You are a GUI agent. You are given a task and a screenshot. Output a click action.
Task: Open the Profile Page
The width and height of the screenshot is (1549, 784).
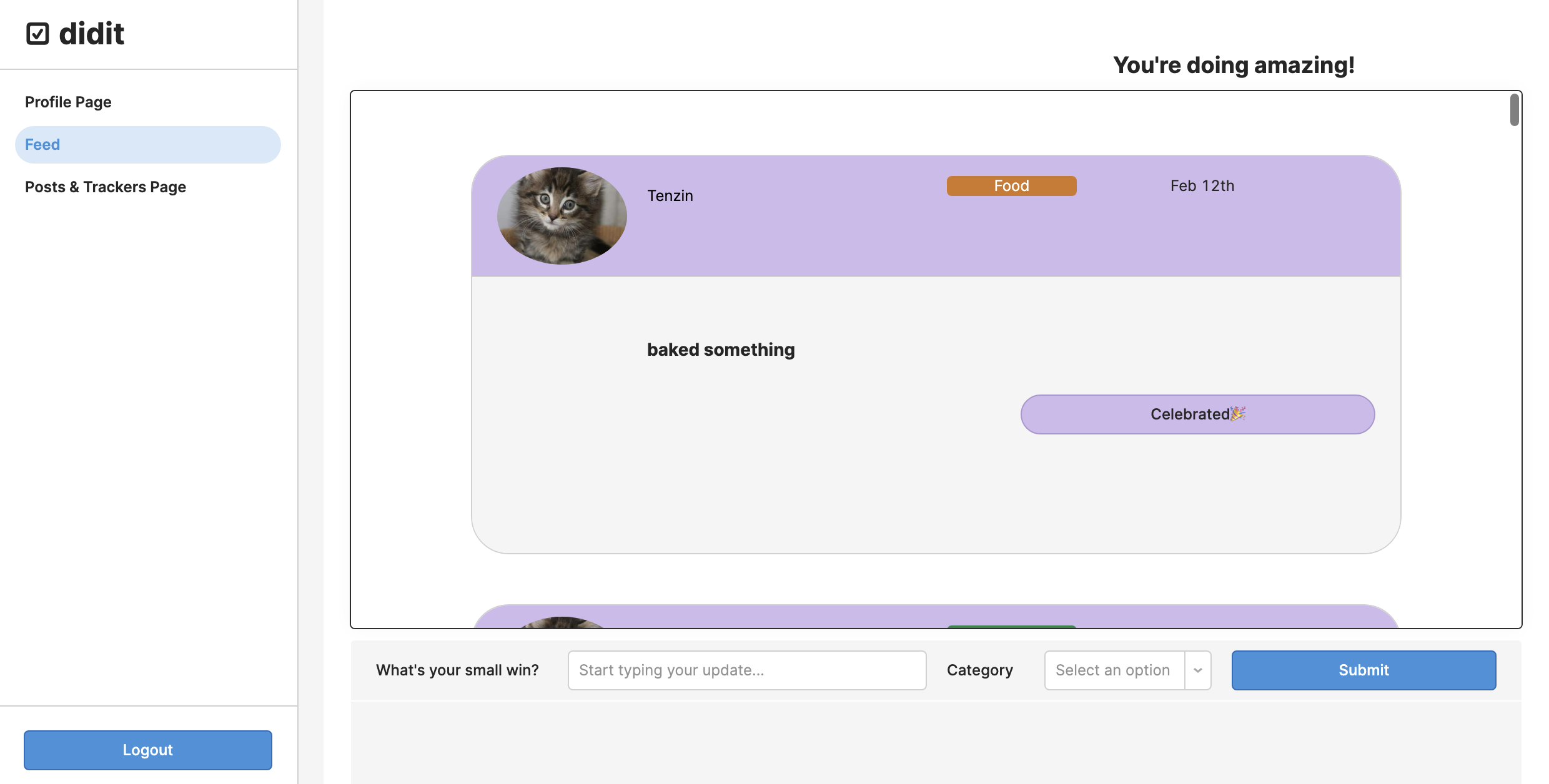point(68,102)
